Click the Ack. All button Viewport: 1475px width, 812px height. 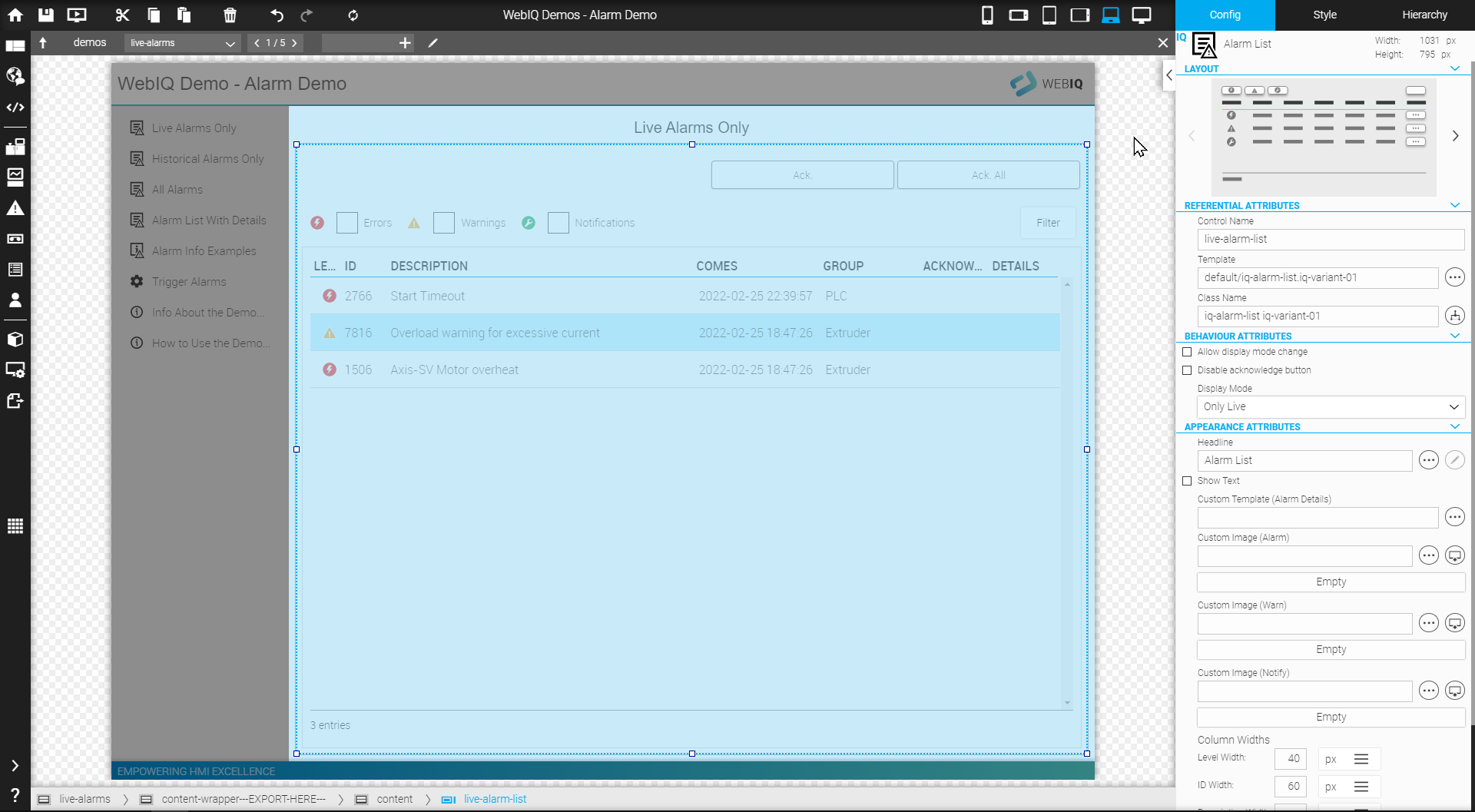[x=988, y=175]
